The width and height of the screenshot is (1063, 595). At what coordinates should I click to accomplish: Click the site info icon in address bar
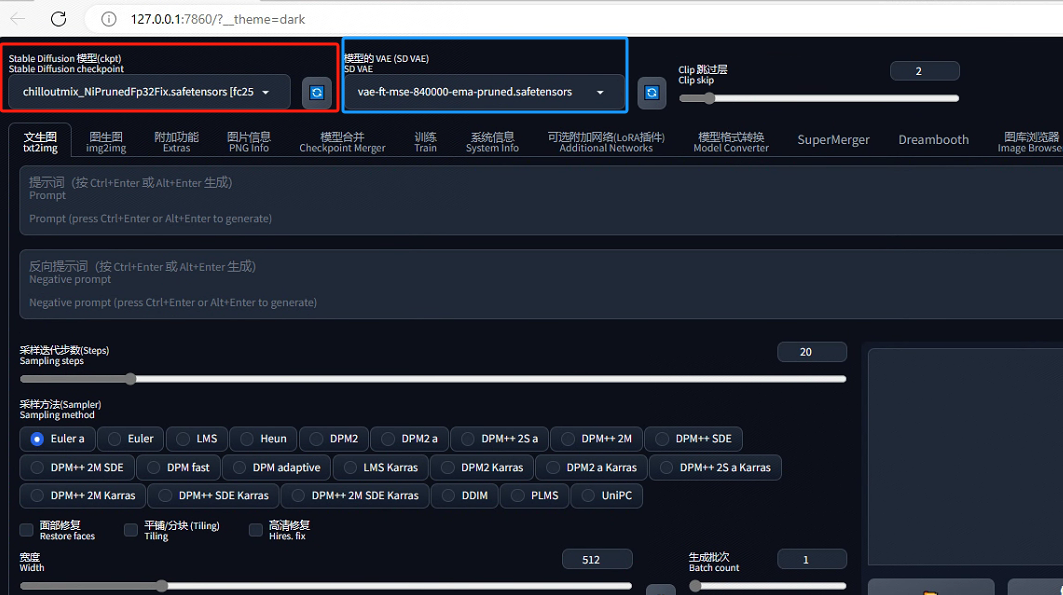click(x=107, y=18)
